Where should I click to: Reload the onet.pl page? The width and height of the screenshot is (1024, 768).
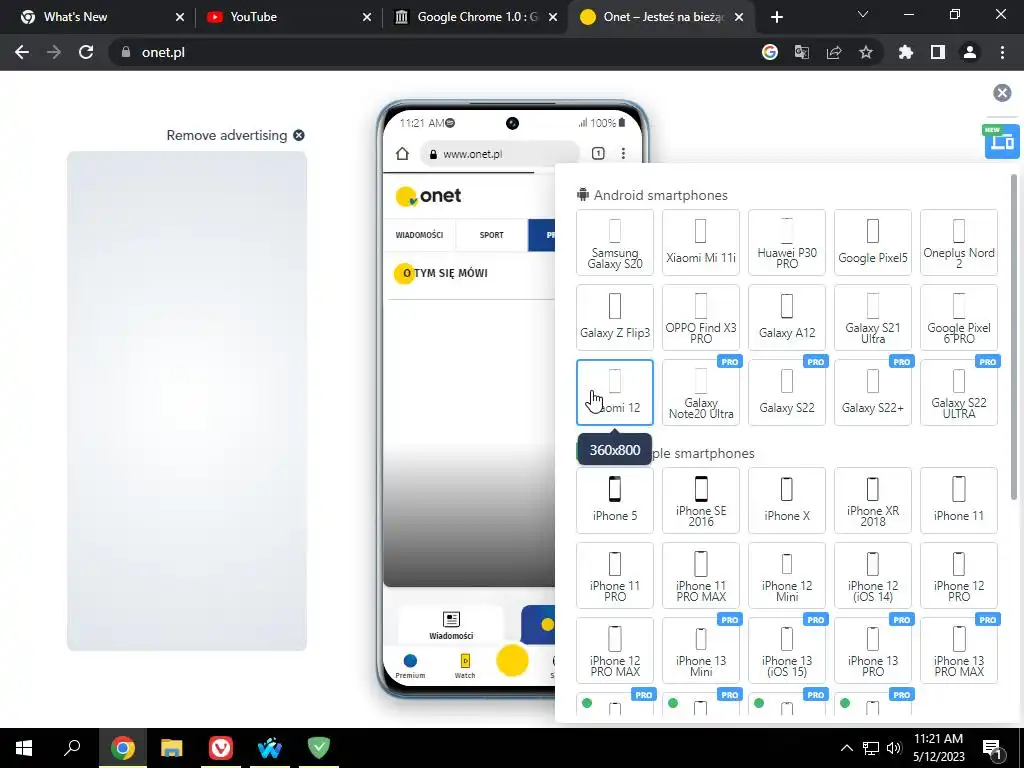click(86, 52)
